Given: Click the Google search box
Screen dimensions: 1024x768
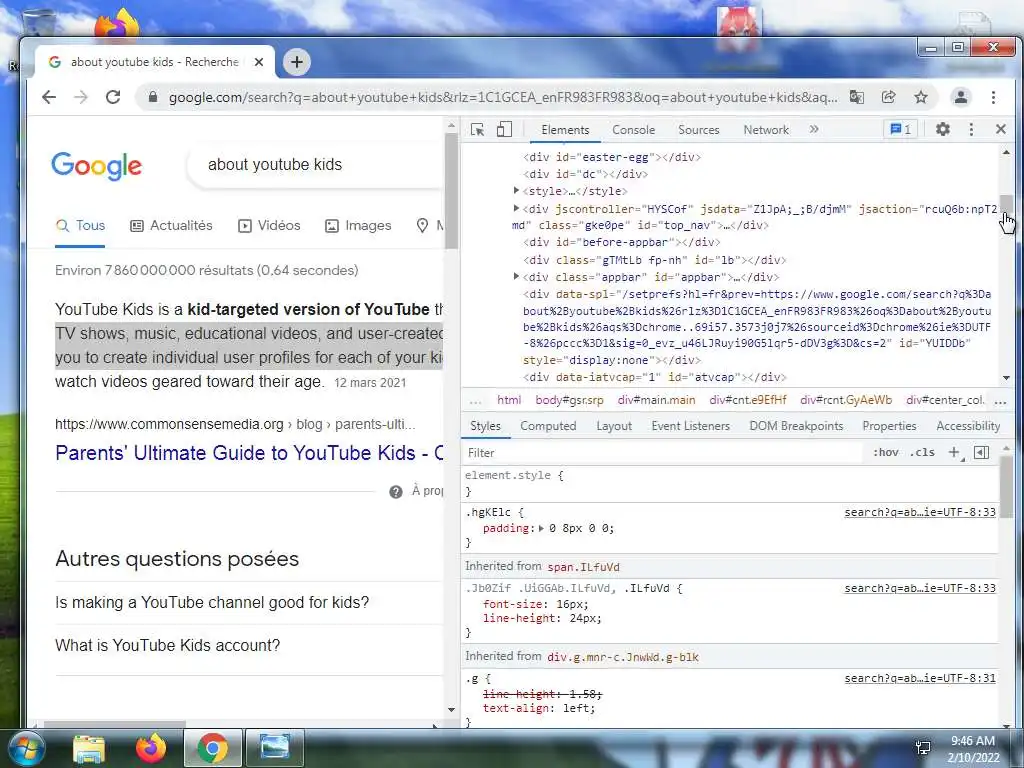Looking at the screenshot, I should click(315, 165).
